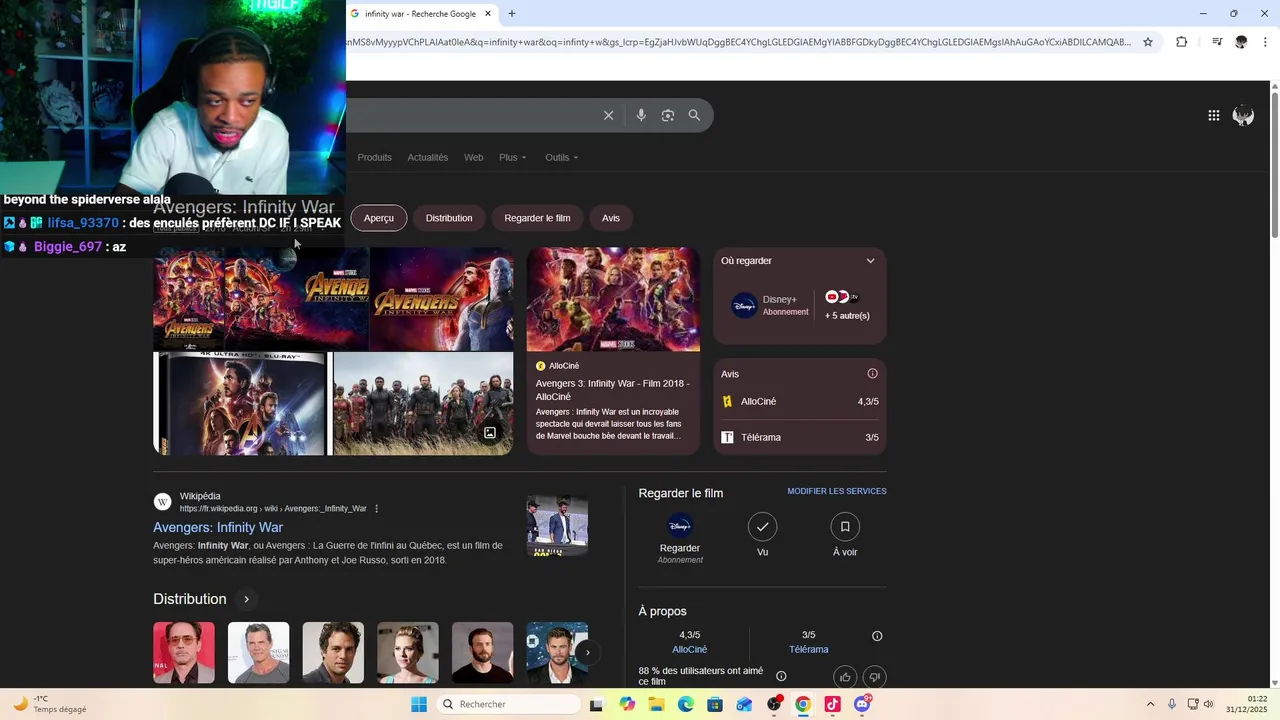Click the info icon next to Avis
This screenshot has height=720, width=1280.
872,374
